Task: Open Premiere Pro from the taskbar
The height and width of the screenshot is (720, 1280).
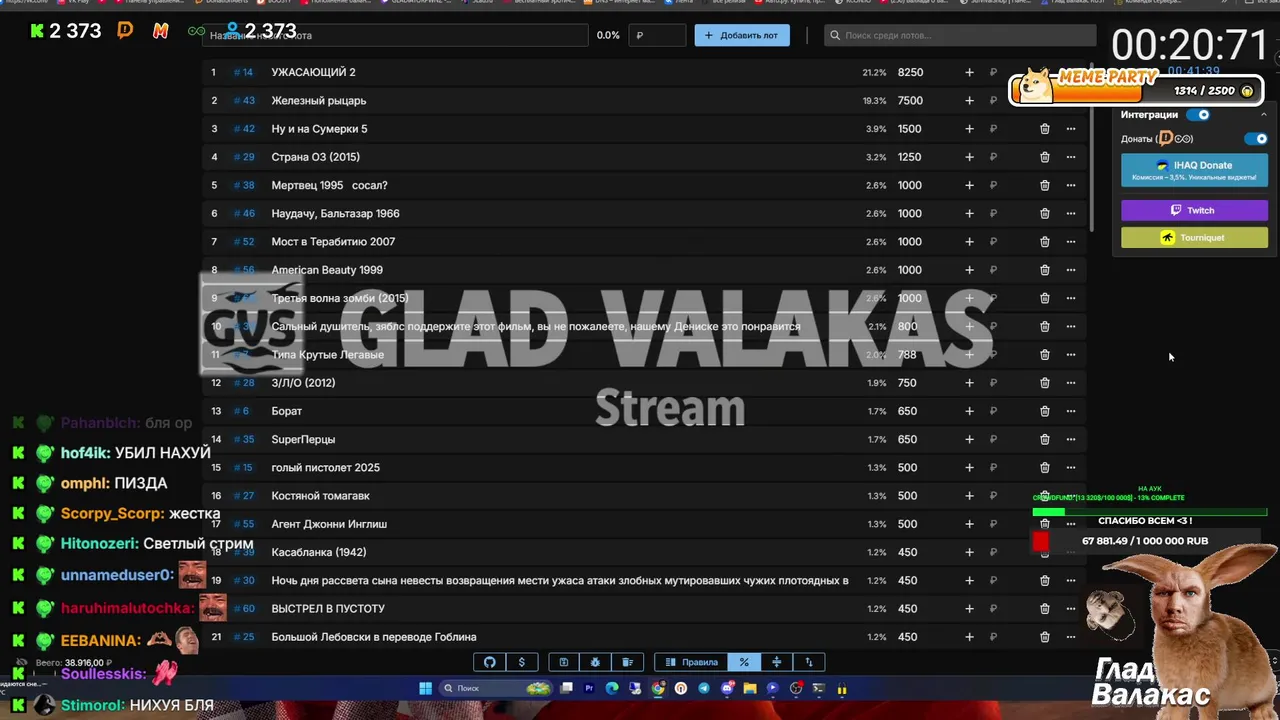Action: [x=589, y=688]
